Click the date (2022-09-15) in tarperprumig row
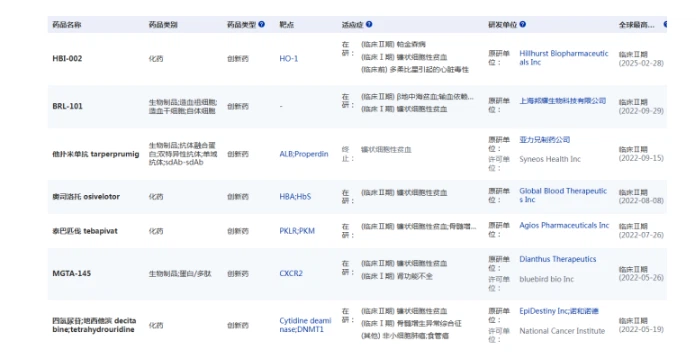 [x=641, y=158]
